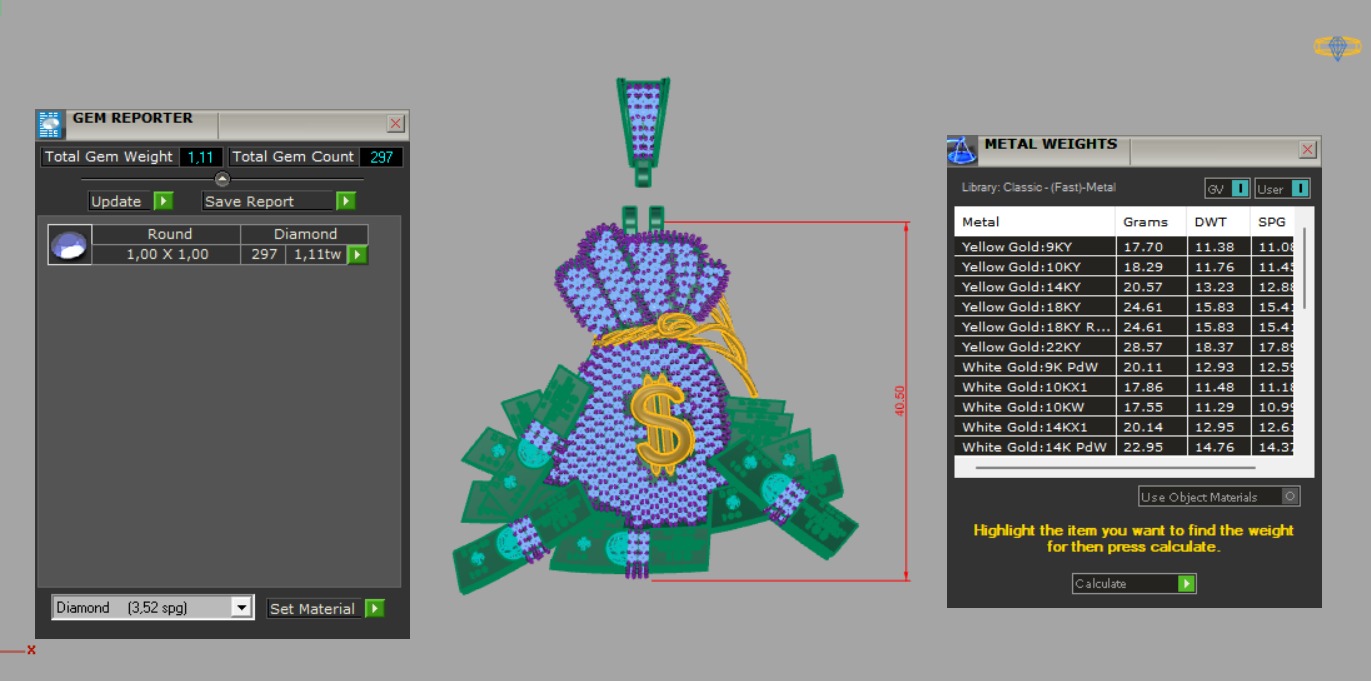Viewport: 1371px width, 681px height.
Task: Click the green arrow on Calculate
Action: (1186, 583)
